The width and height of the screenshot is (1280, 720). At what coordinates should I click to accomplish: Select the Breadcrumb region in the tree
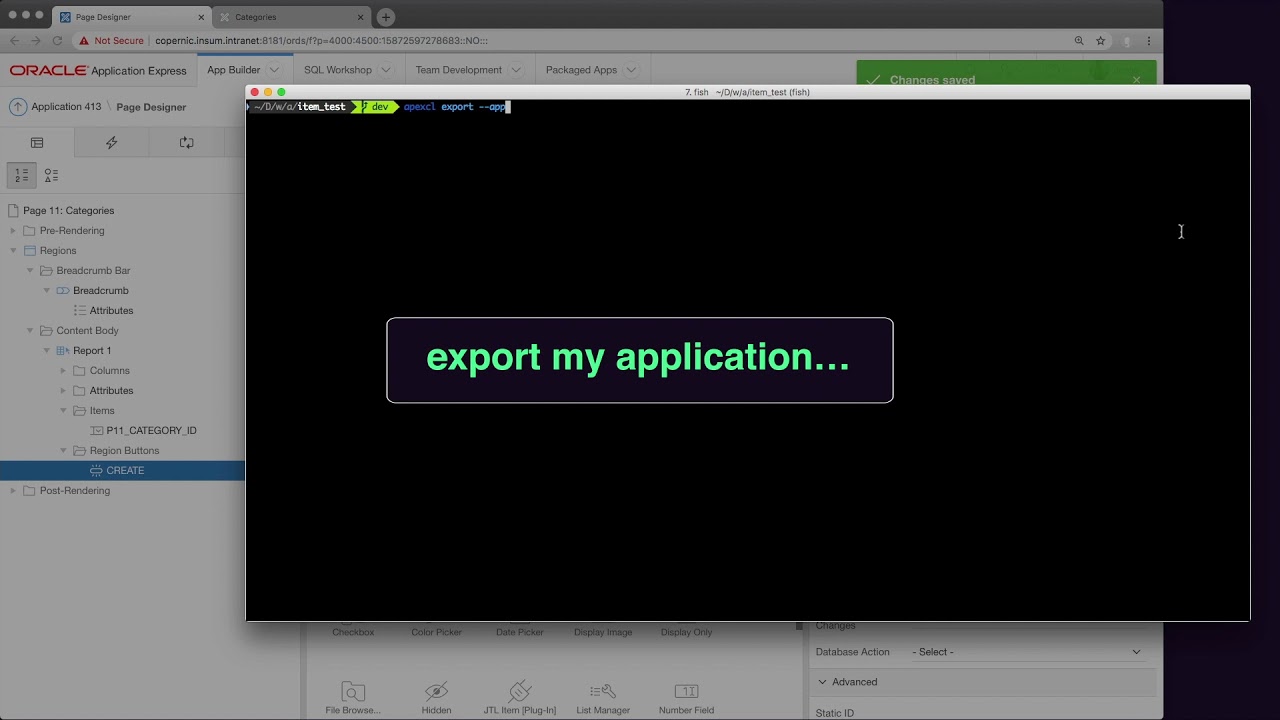click(101, 291)
